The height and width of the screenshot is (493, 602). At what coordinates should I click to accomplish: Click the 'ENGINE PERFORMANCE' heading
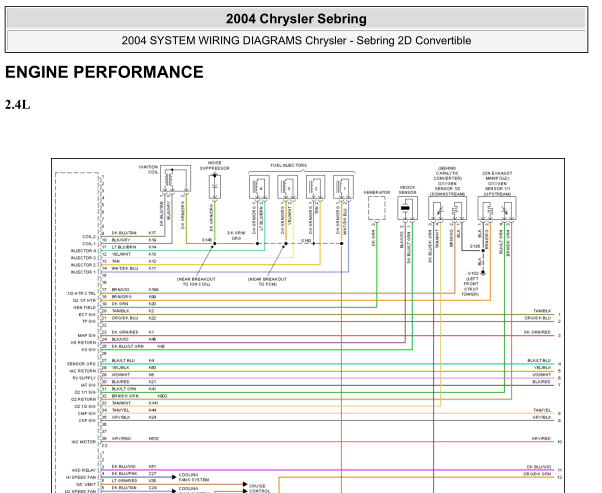104,72
